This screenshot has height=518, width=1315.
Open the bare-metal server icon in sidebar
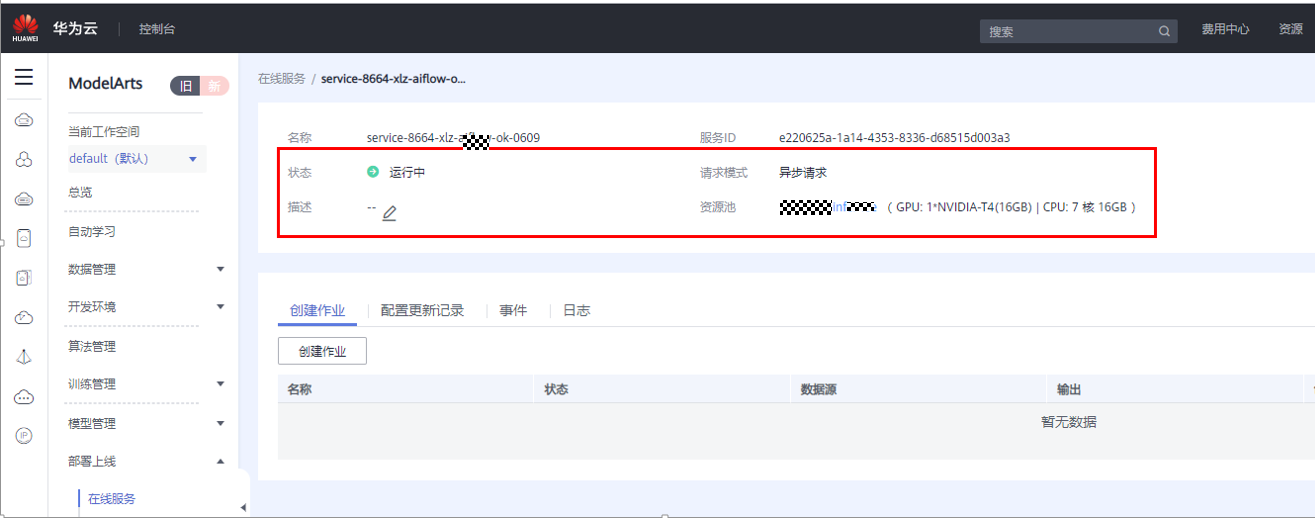24,238
